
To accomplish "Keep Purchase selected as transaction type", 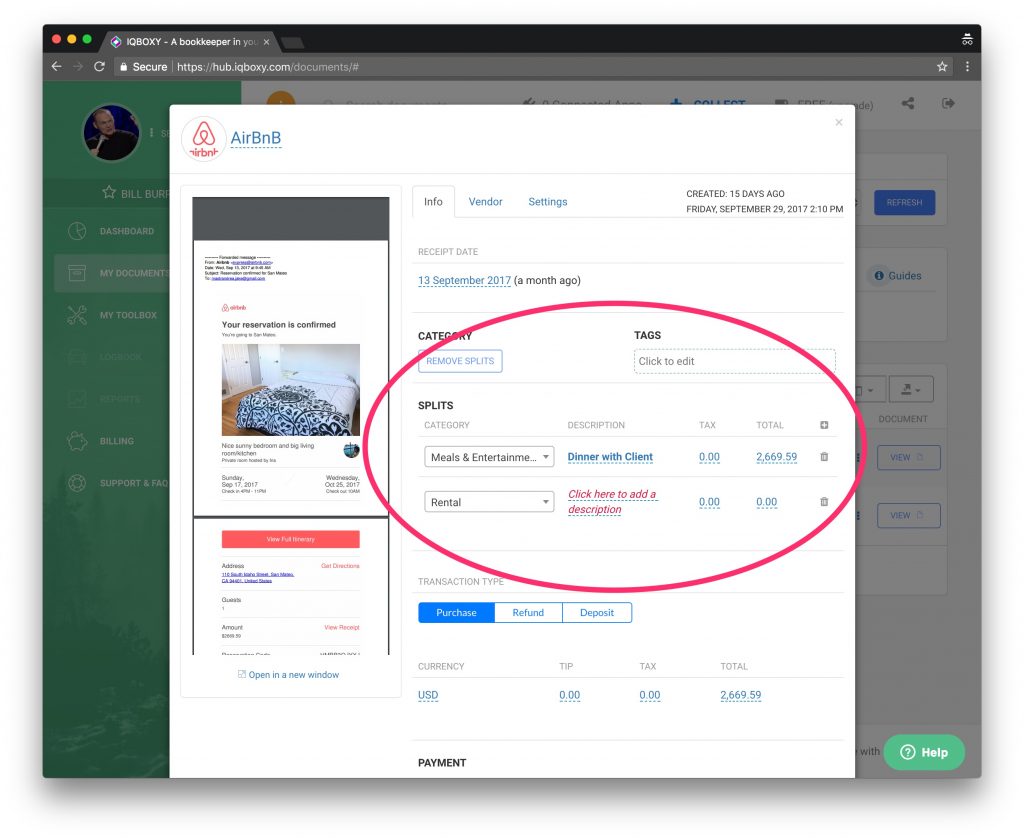I will [456, 612].
